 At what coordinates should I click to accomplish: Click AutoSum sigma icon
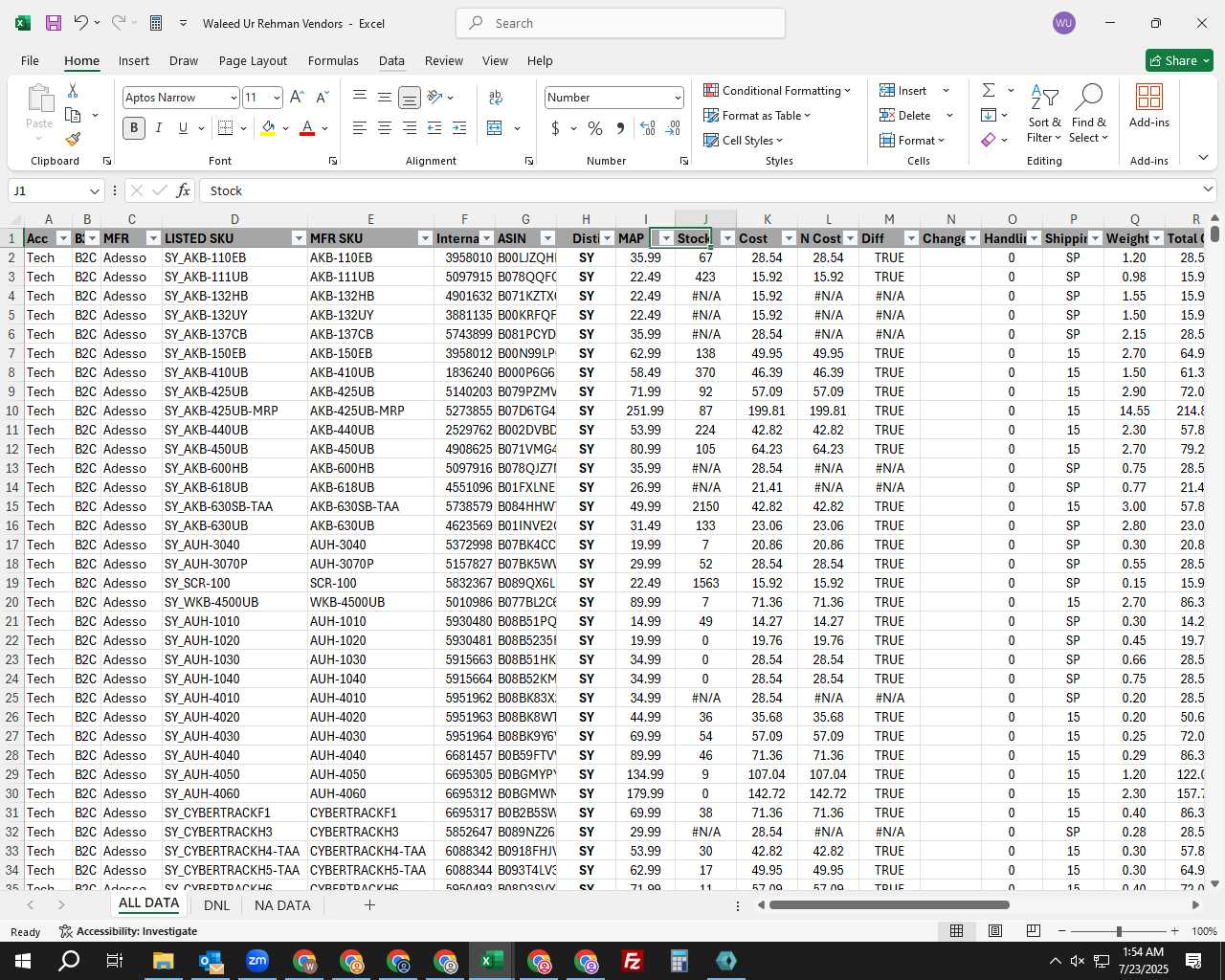(989, 90)
